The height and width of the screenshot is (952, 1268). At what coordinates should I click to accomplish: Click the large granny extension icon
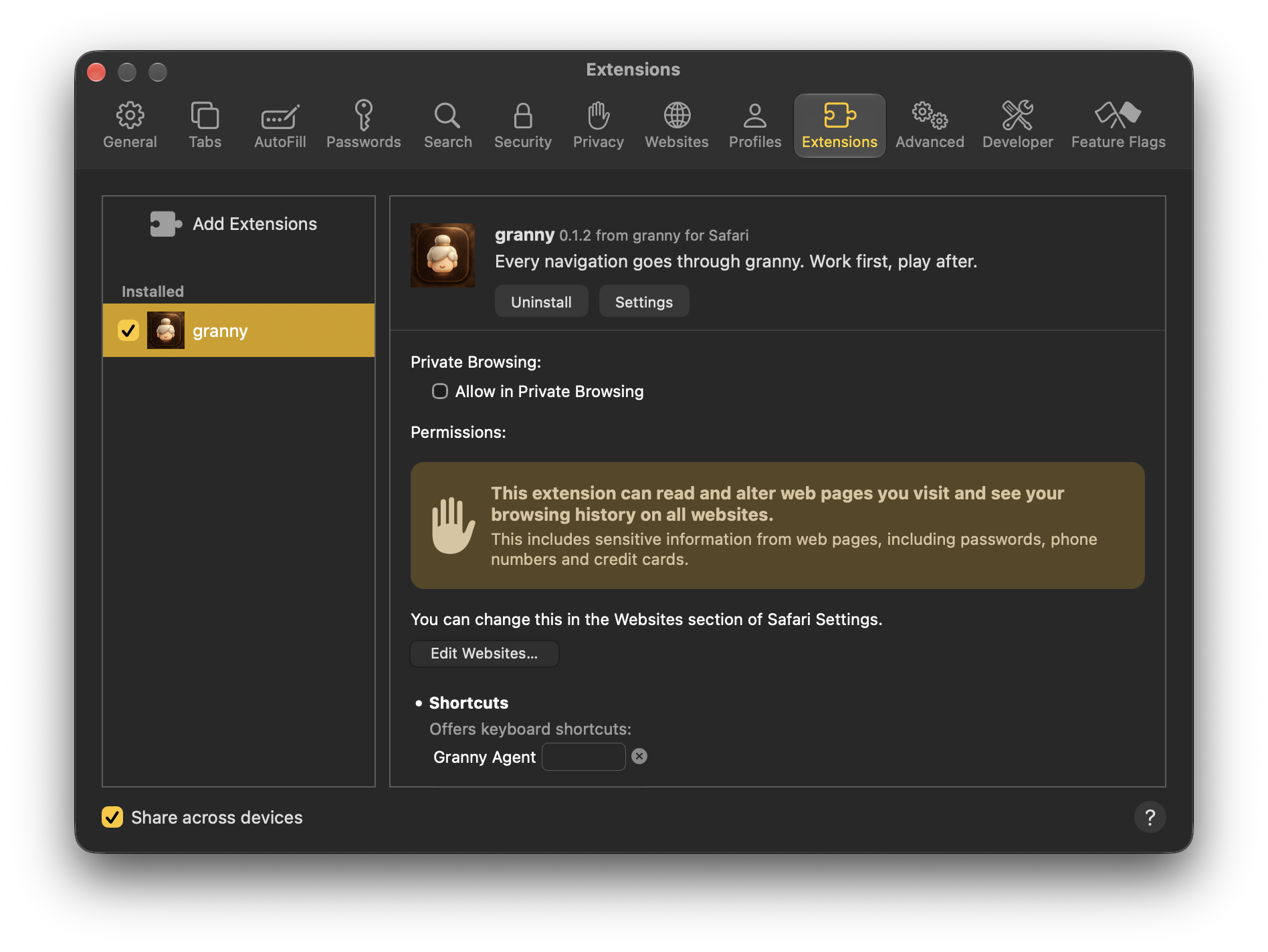click(443, 255)
